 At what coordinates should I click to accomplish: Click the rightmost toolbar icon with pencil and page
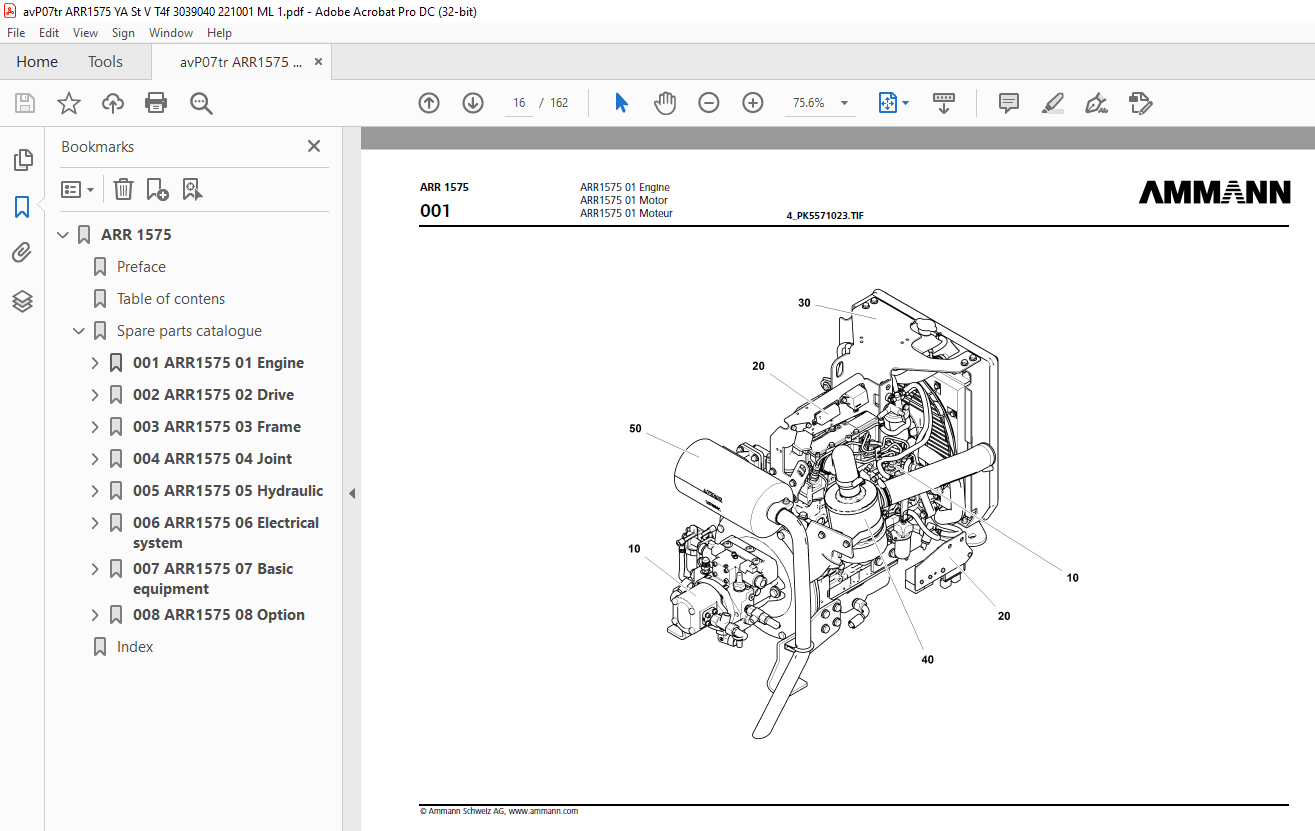1141,103
